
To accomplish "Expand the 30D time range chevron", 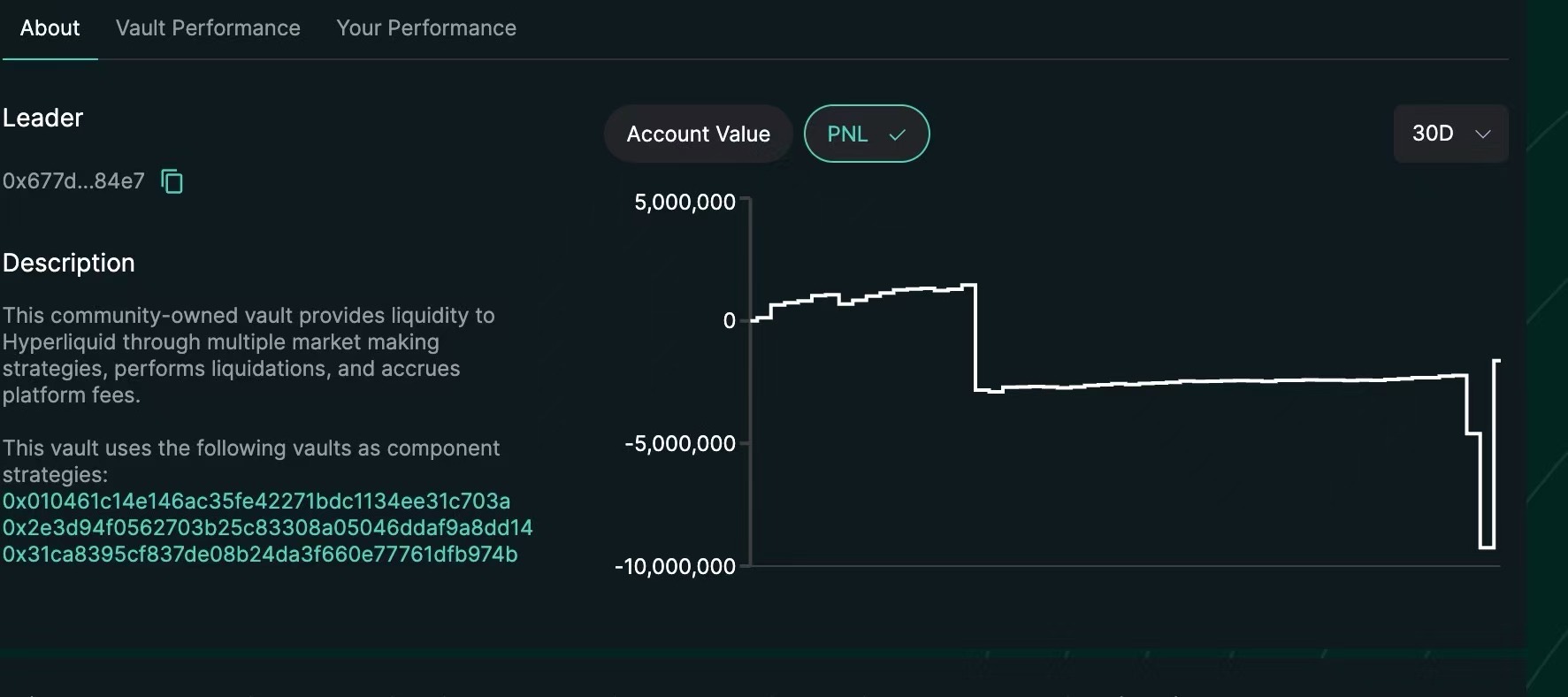I will coord(1483,134).
